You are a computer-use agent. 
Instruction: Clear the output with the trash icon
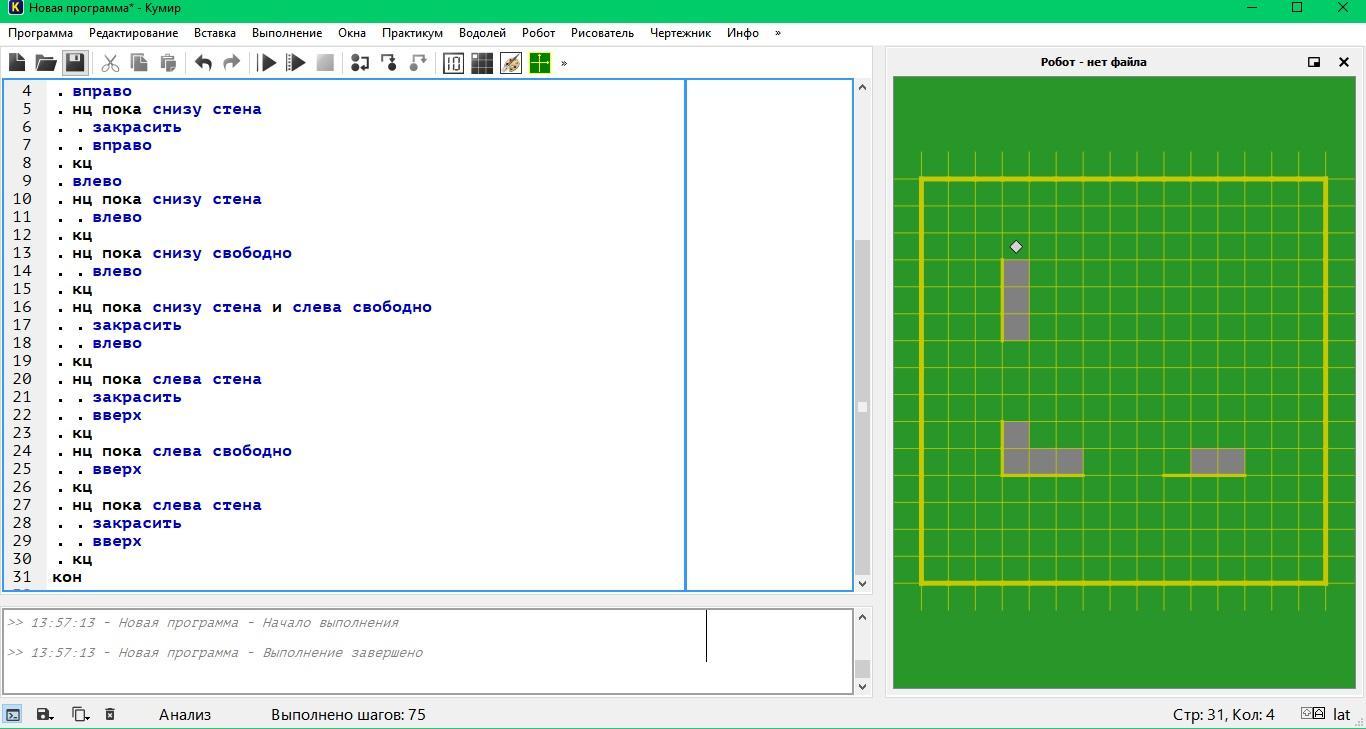click(x=110, y=714)
